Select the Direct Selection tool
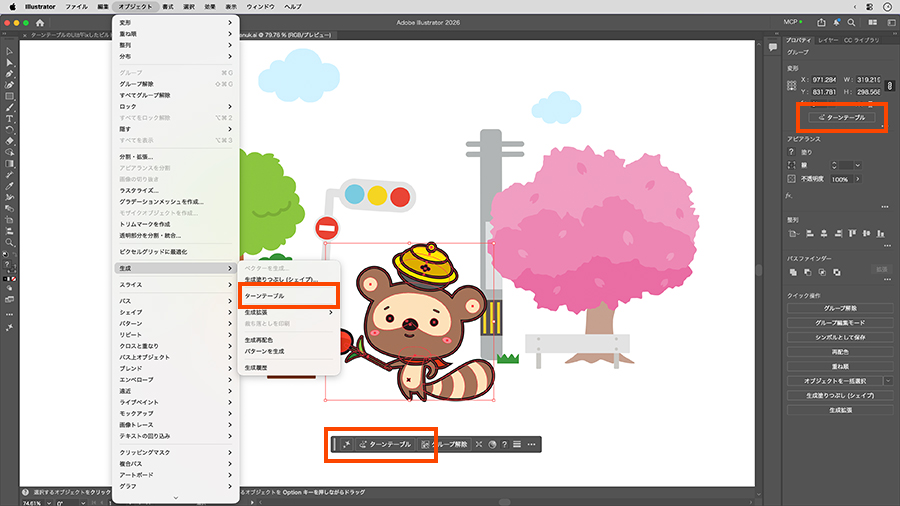900x506 pixels. pyautogui.click(x=9, y=63)
